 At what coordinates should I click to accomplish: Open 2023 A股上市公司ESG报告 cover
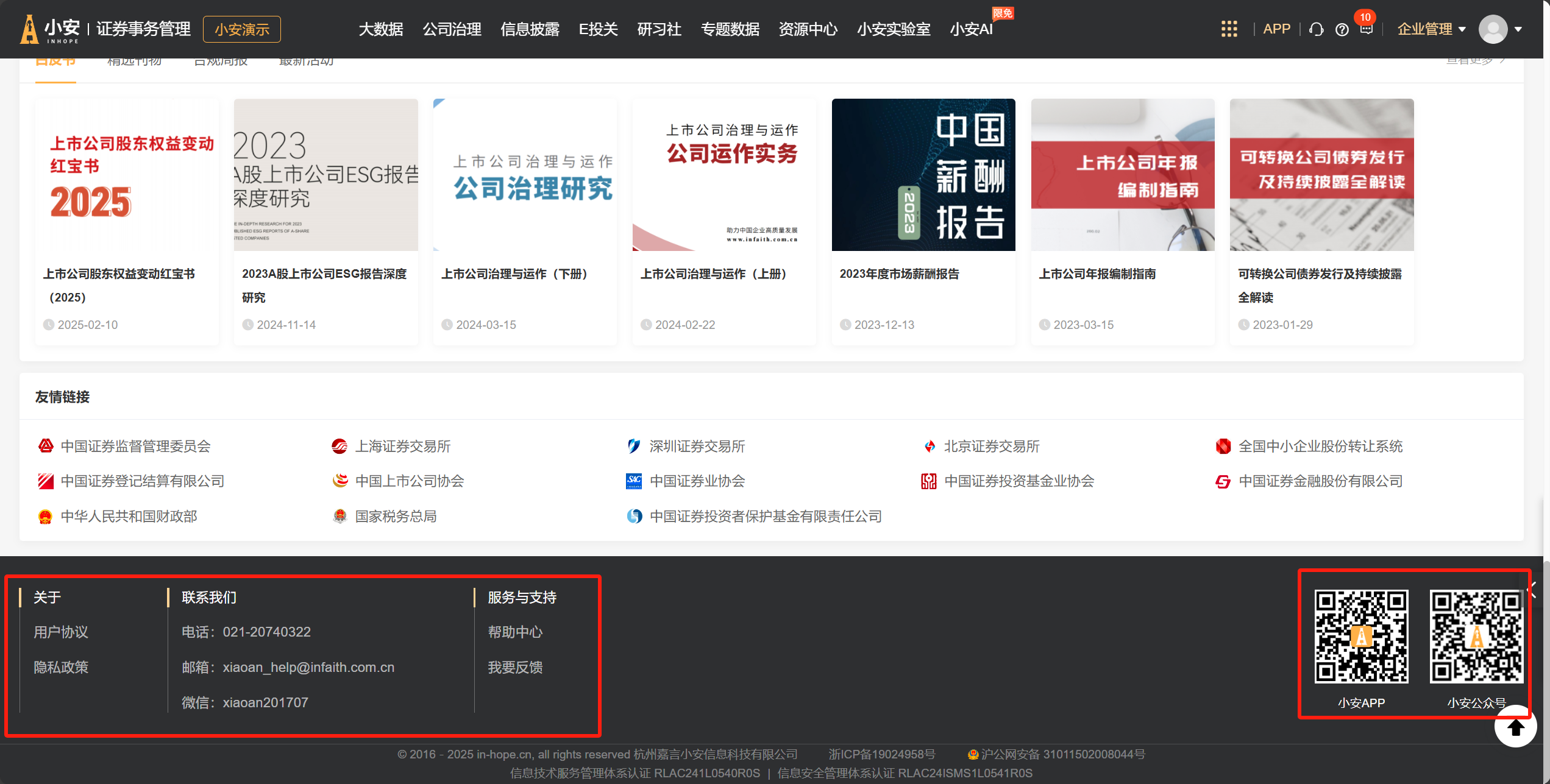[x=326, y=175]
